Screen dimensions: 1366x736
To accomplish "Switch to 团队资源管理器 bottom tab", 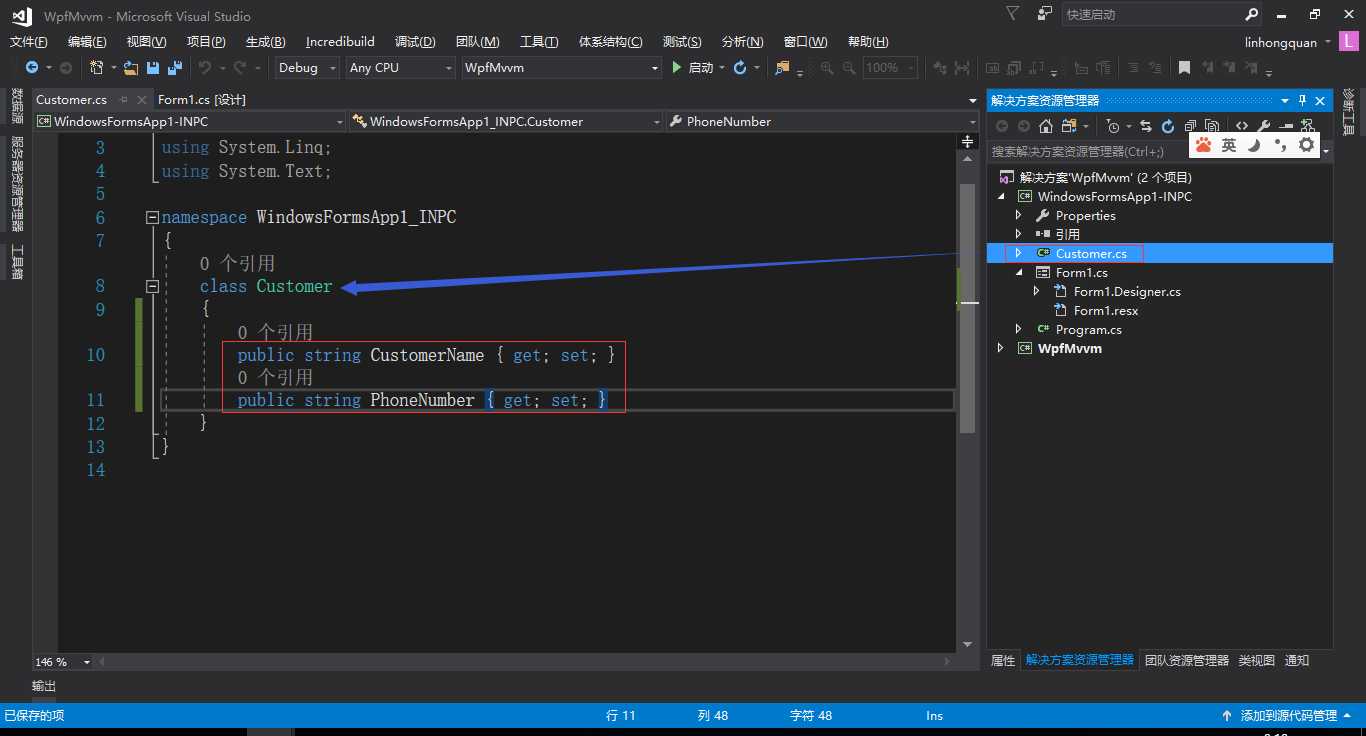I will click(x=1187, y=660).
